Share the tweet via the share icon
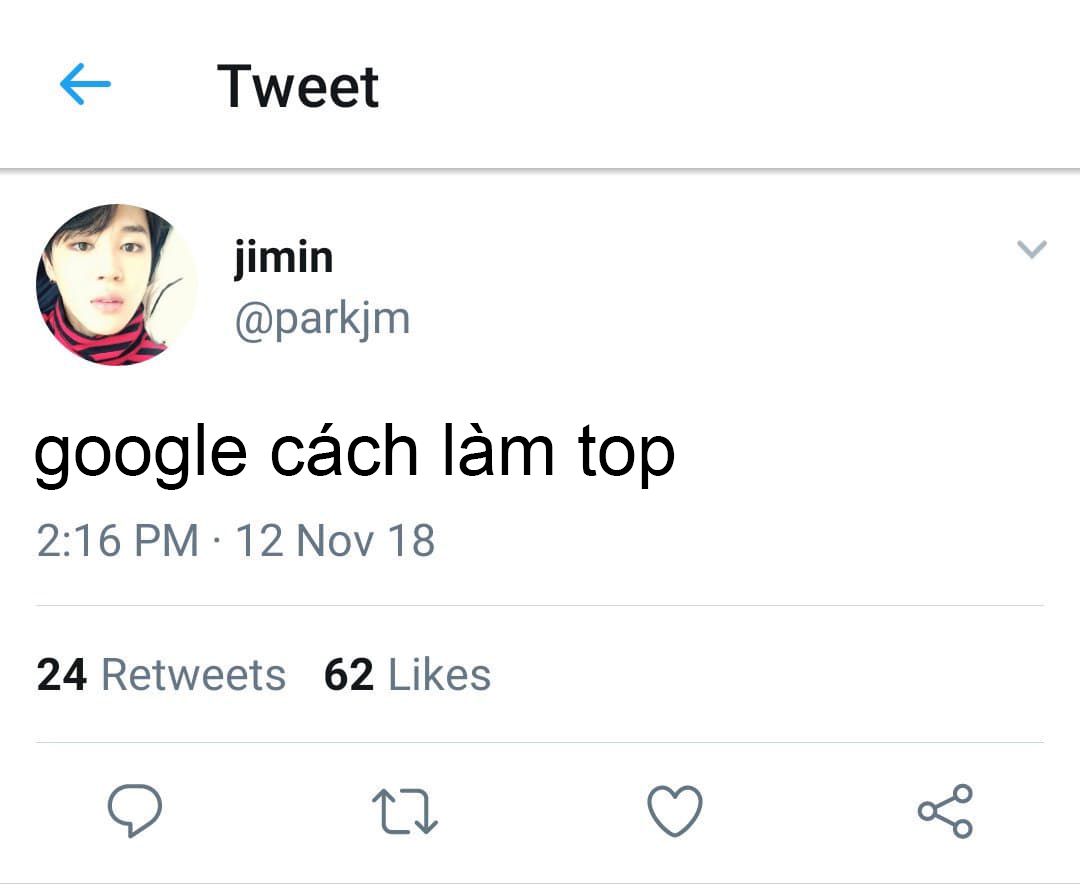Screen dimensions: 1080x890 click(x=945, y=810)
